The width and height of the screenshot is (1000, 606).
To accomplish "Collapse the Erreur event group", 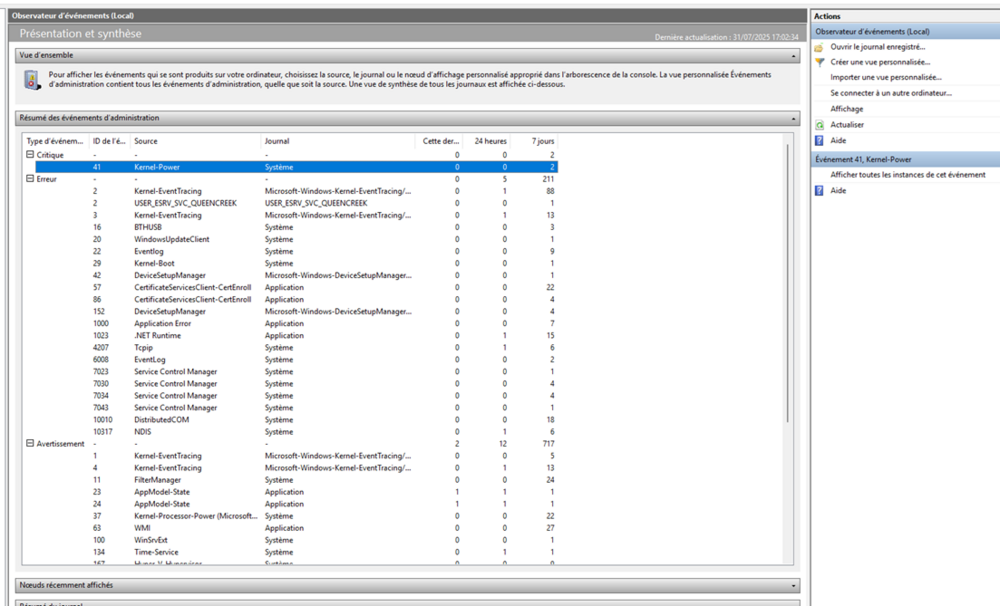I will click(29, 179).
